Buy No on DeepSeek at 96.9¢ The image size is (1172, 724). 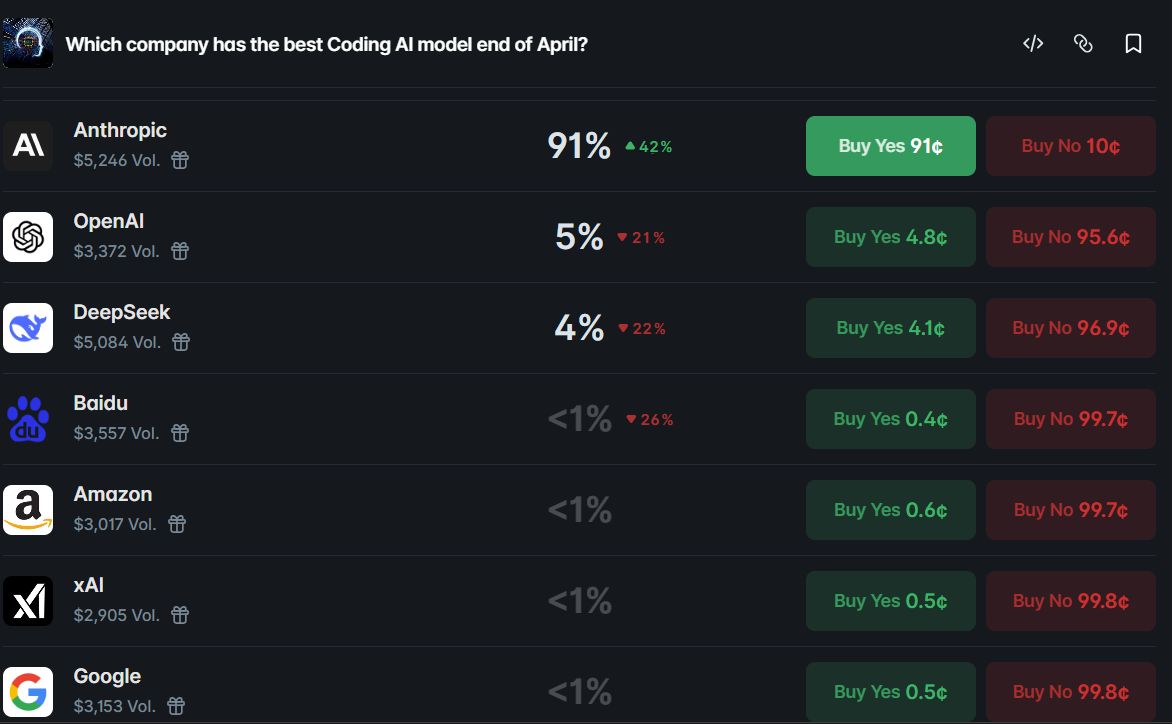pyautogui.click(x=1070, y=328)
